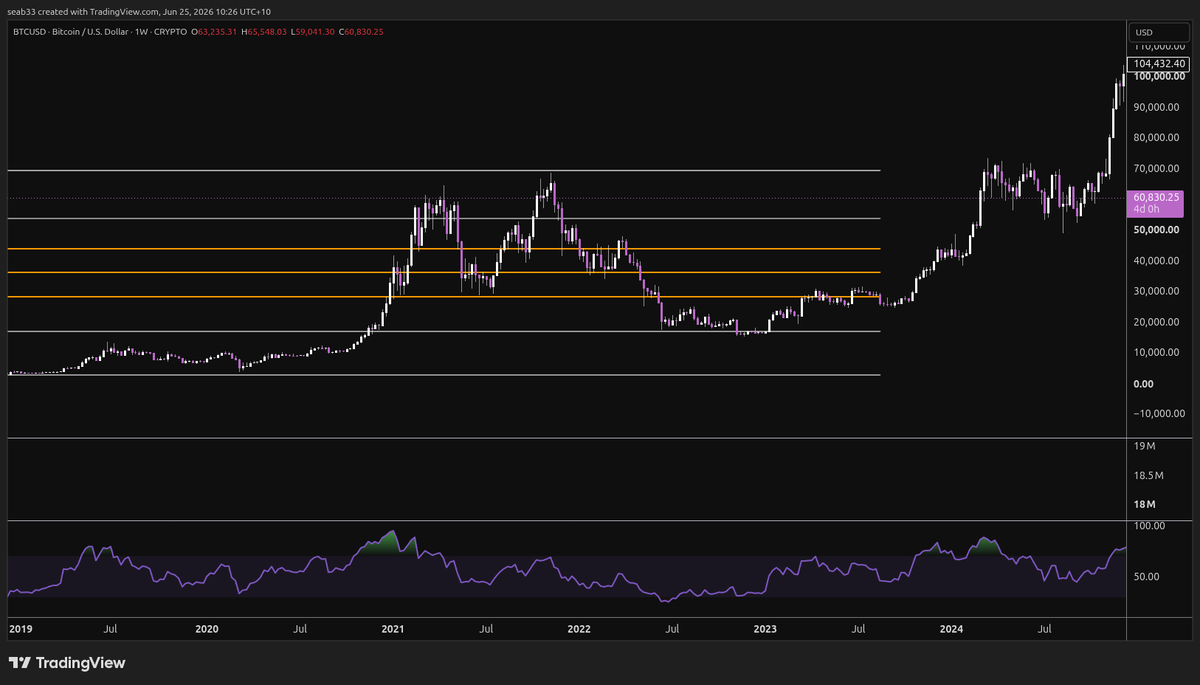Screen dimensions: 1200x685
Task: Click the 2021 time axis label
Action: click(x=393, y=630)
